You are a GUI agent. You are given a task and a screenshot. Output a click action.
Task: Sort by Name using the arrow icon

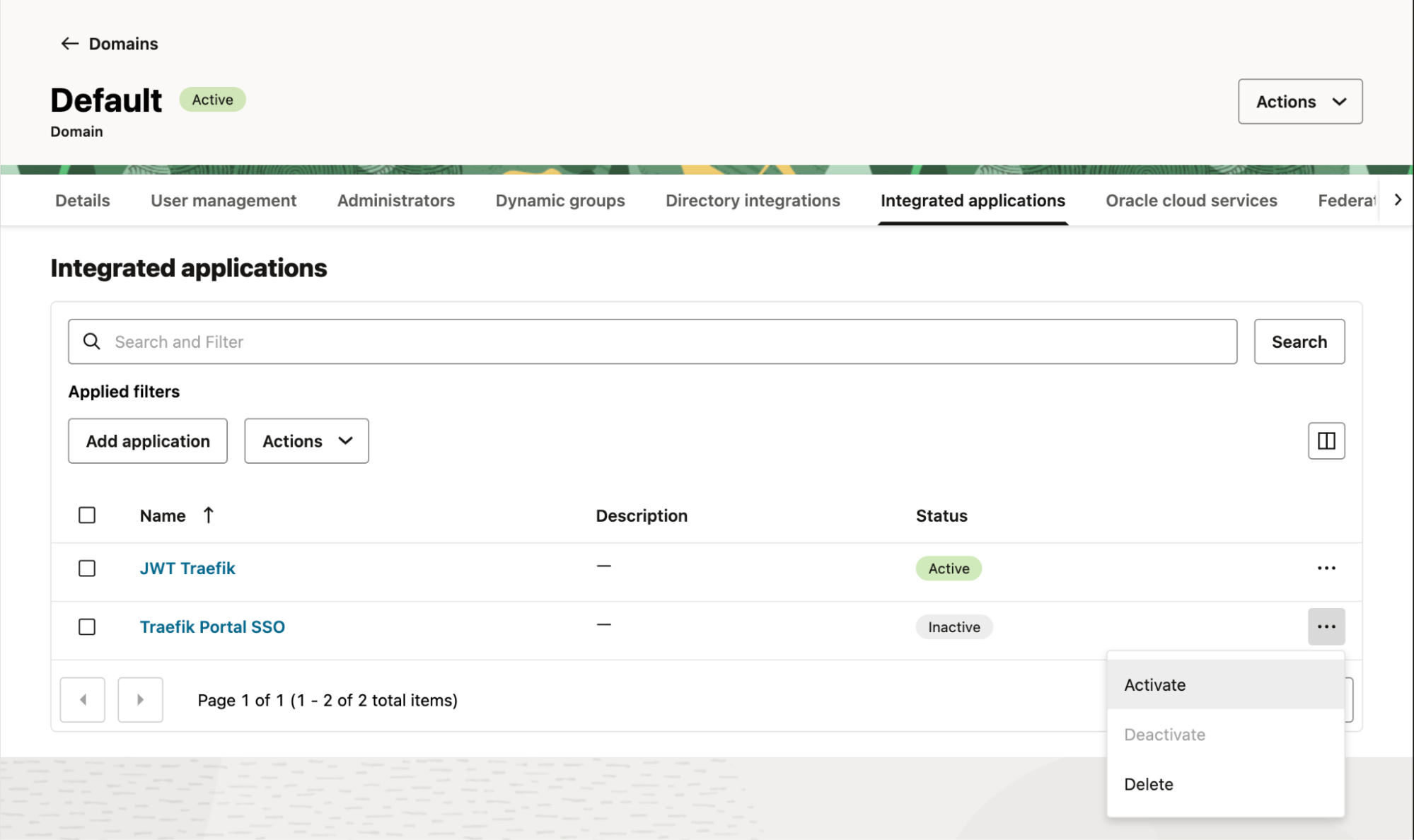pyautogui.click(x=209, y=515)
